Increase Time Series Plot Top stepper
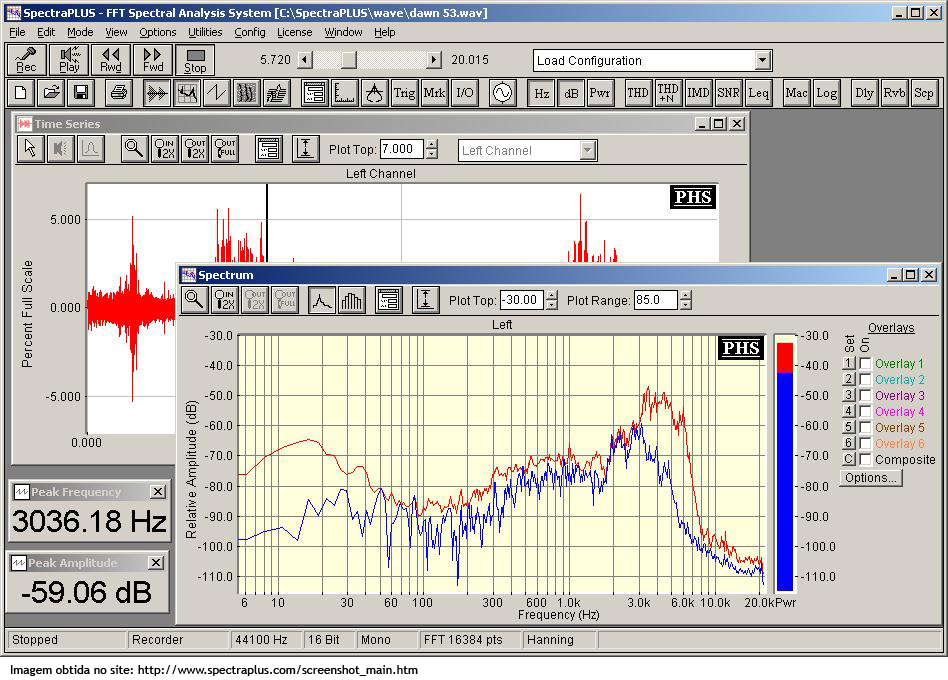948x680 pixels. coord(431,144)
